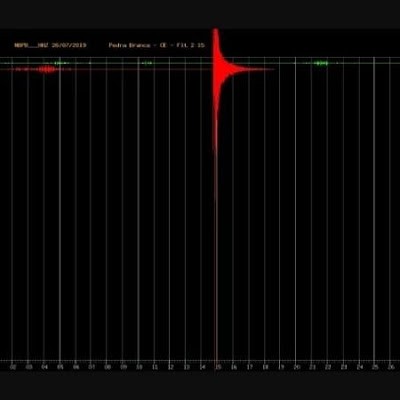The image size is (400, 400).
Task: Click the 10 time axis label
Action: [x=139, y=367]
